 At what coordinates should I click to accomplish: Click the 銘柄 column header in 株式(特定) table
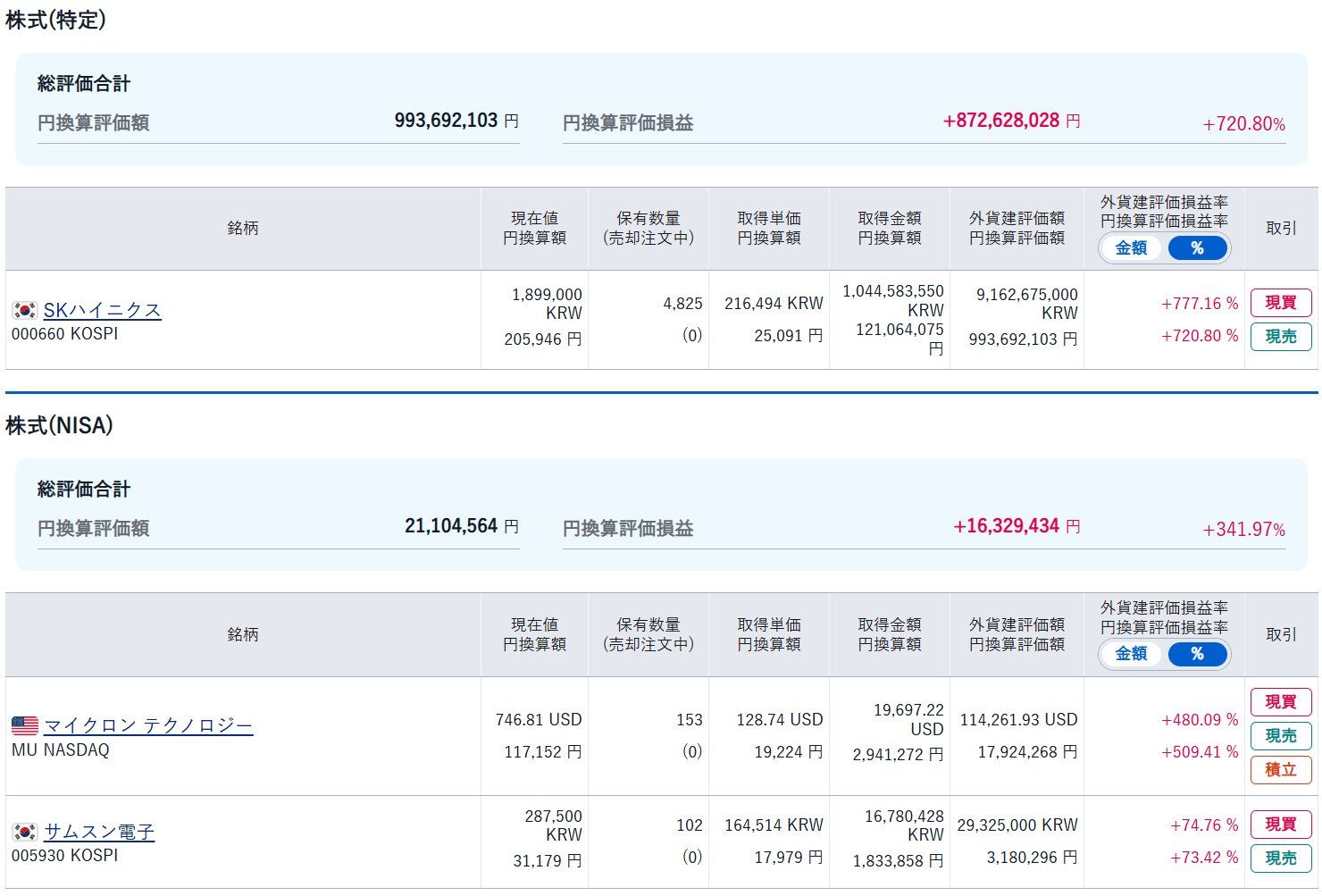point(243,229)
